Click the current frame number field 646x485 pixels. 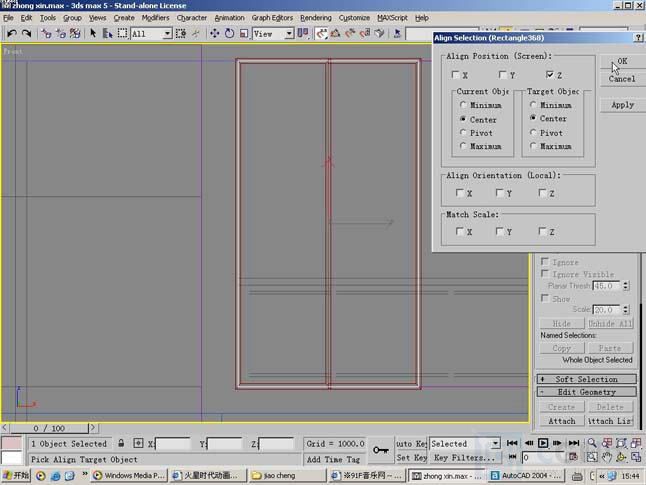click(543, 457)
